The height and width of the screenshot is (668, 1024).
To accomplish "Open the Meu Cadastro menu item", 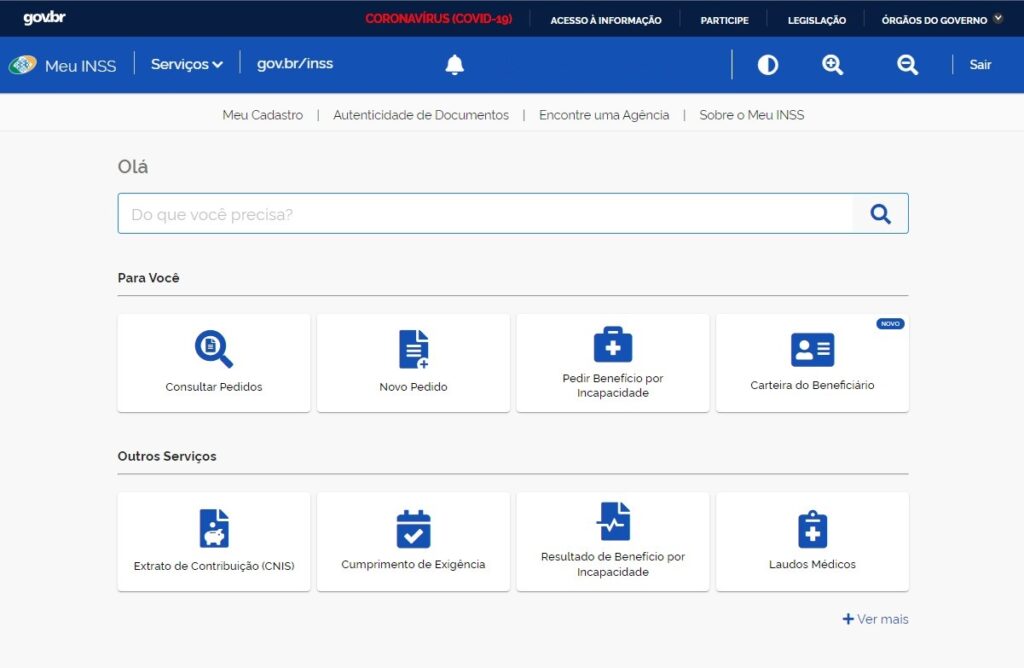I will (x=262, y=115).
